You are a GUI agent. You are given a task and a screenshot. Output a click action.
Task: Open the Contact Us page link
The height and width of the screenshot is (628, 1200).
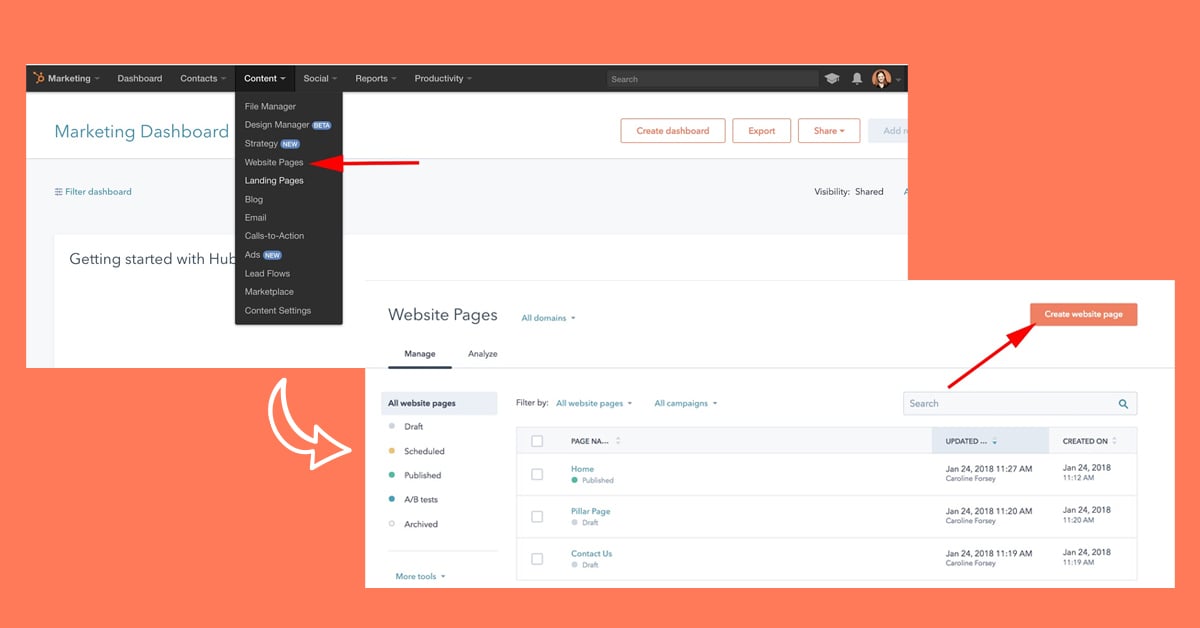click(591, 553)
